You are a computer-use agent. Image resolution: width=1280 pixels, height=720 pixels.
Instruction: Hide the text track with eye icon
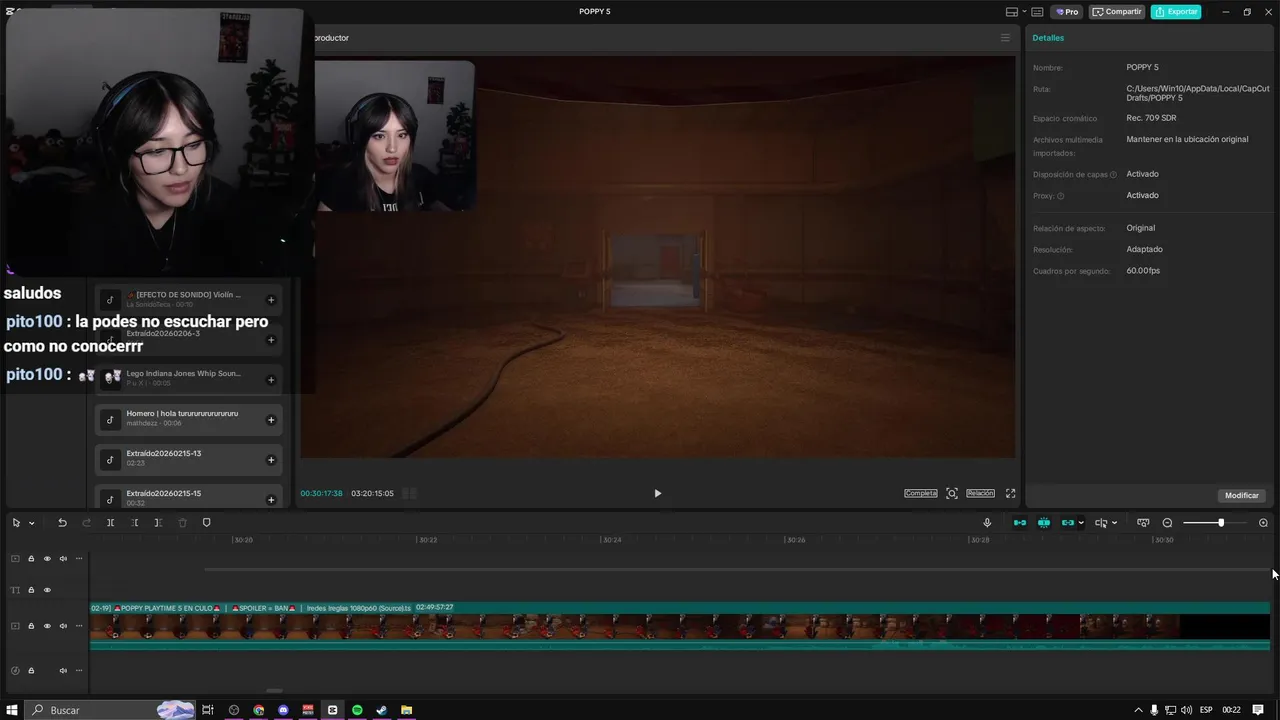click(x=47, y=590)
